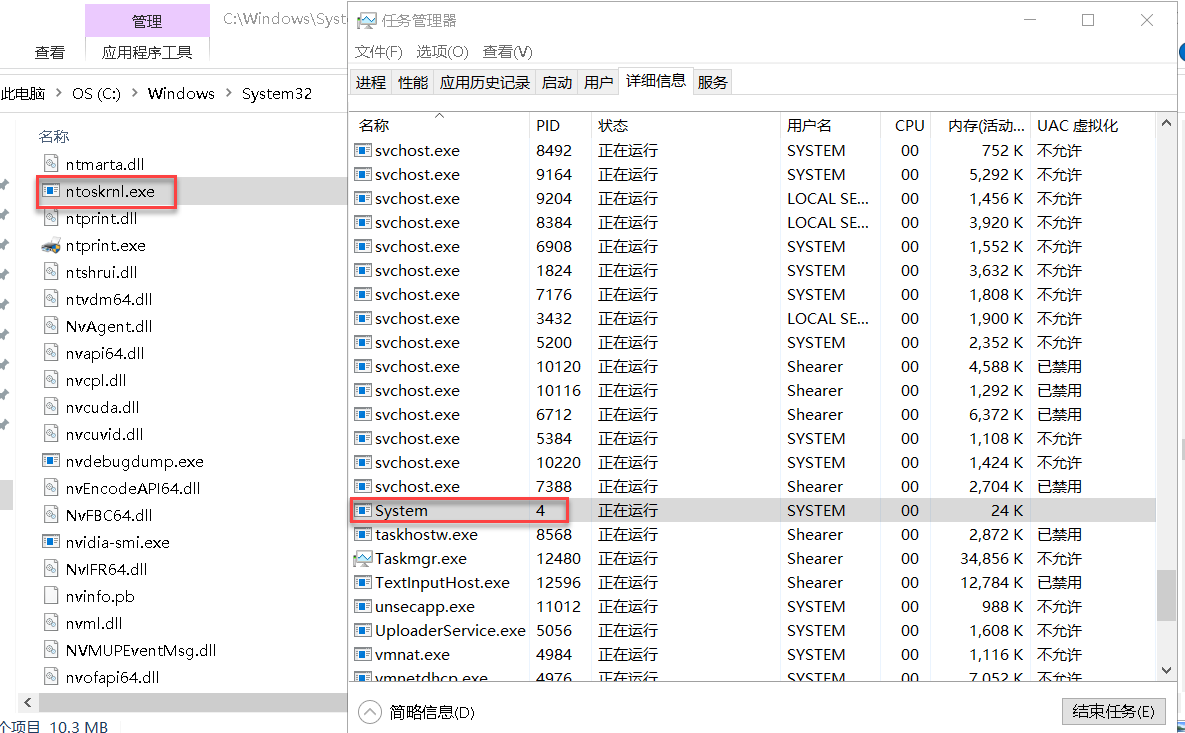This screenshot has width=1185, height=733.
Task: Click the Taskmgr.exe process icon
Action: pos(362,558)
